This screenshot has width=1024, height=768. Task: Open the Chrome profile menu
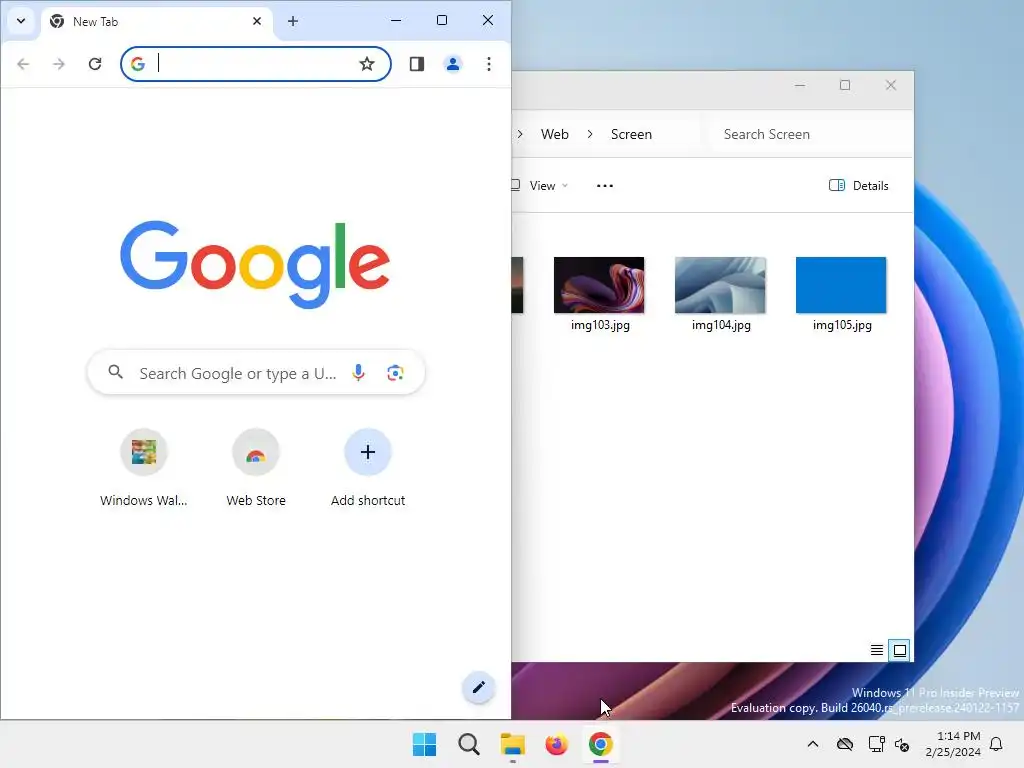click(x=453, y=64)
